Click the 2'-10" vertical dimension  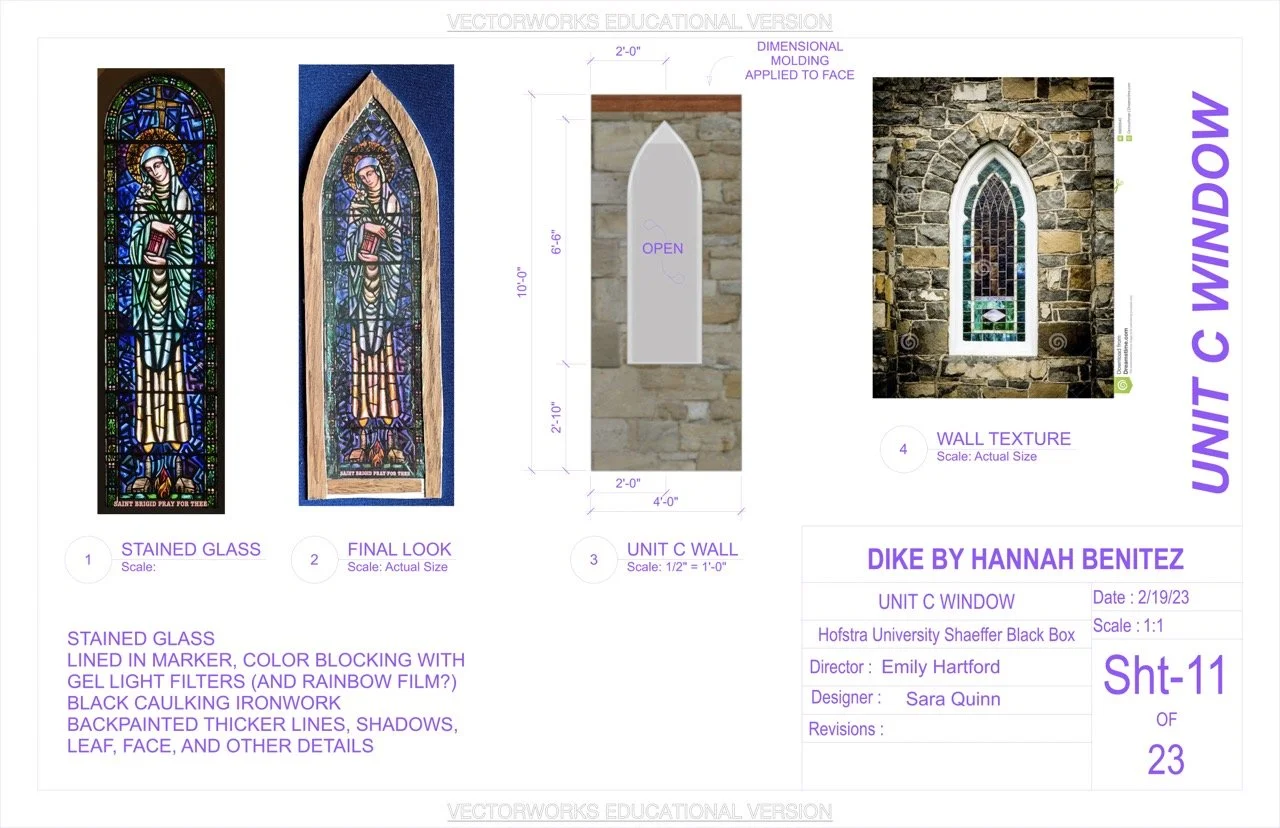[x=559, y=416]
